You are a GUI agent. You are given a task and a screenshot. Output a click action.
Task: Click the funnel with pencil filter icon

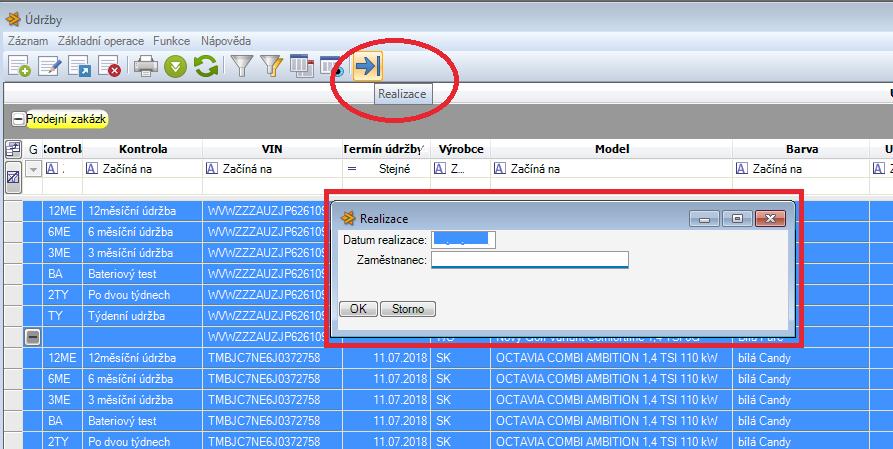[271, 66]
